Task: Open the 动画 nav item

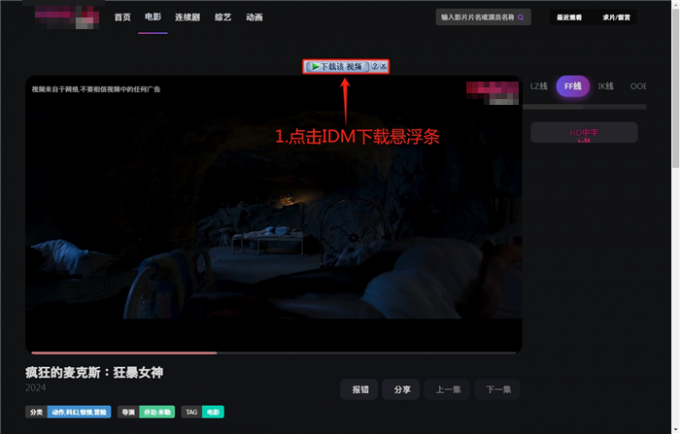Action: coord(254,17)
